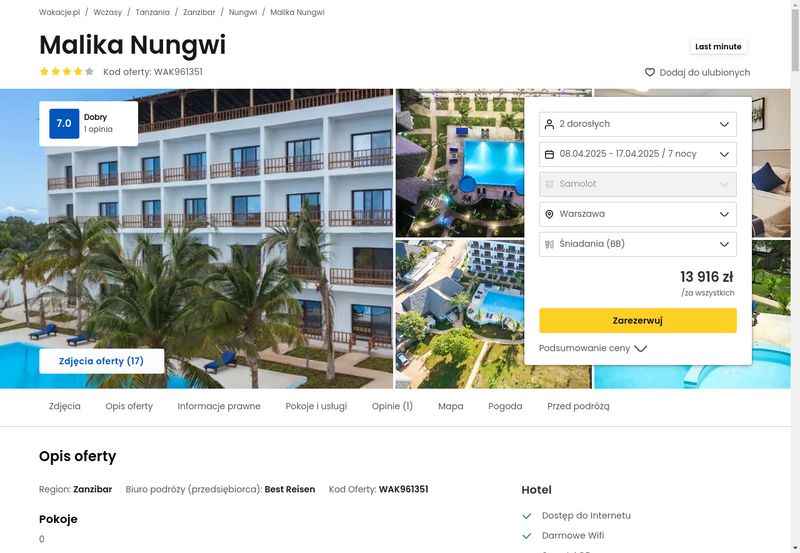This screenshot has width=800, height=553.
Task: Open the 2 dorosłych guests dropdown
Action: (638, 124)
